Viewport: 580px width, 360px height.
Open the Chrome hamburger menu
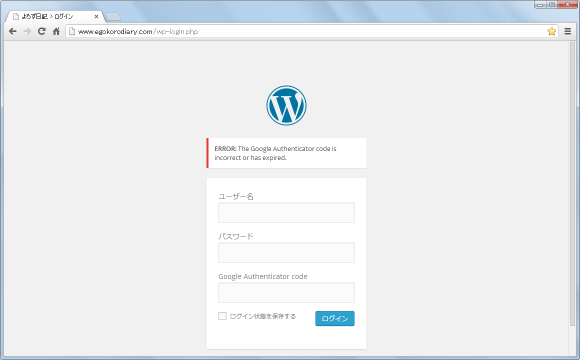pos(568,31)
